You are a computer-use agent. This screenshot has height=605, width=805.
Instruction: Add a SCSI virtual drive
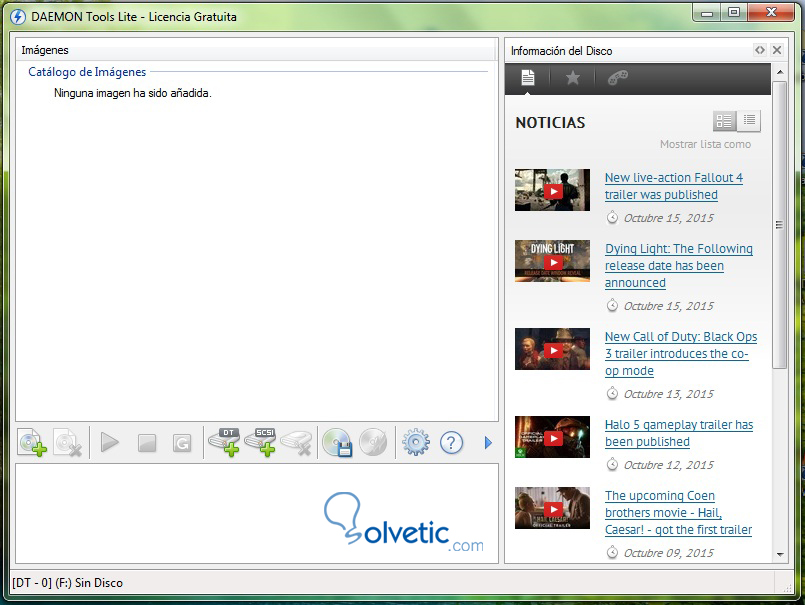(x=260, y=442)
